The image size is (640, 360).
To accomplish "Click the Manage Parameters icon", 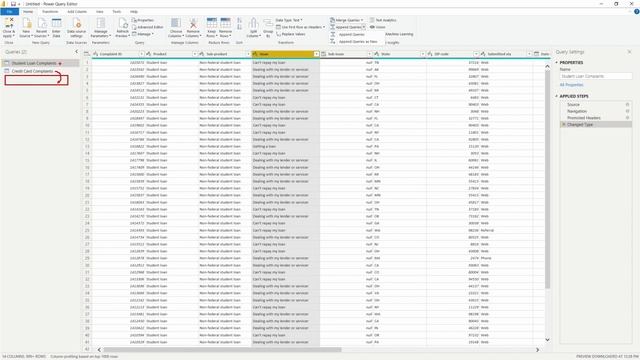I will tap(101, 23).
